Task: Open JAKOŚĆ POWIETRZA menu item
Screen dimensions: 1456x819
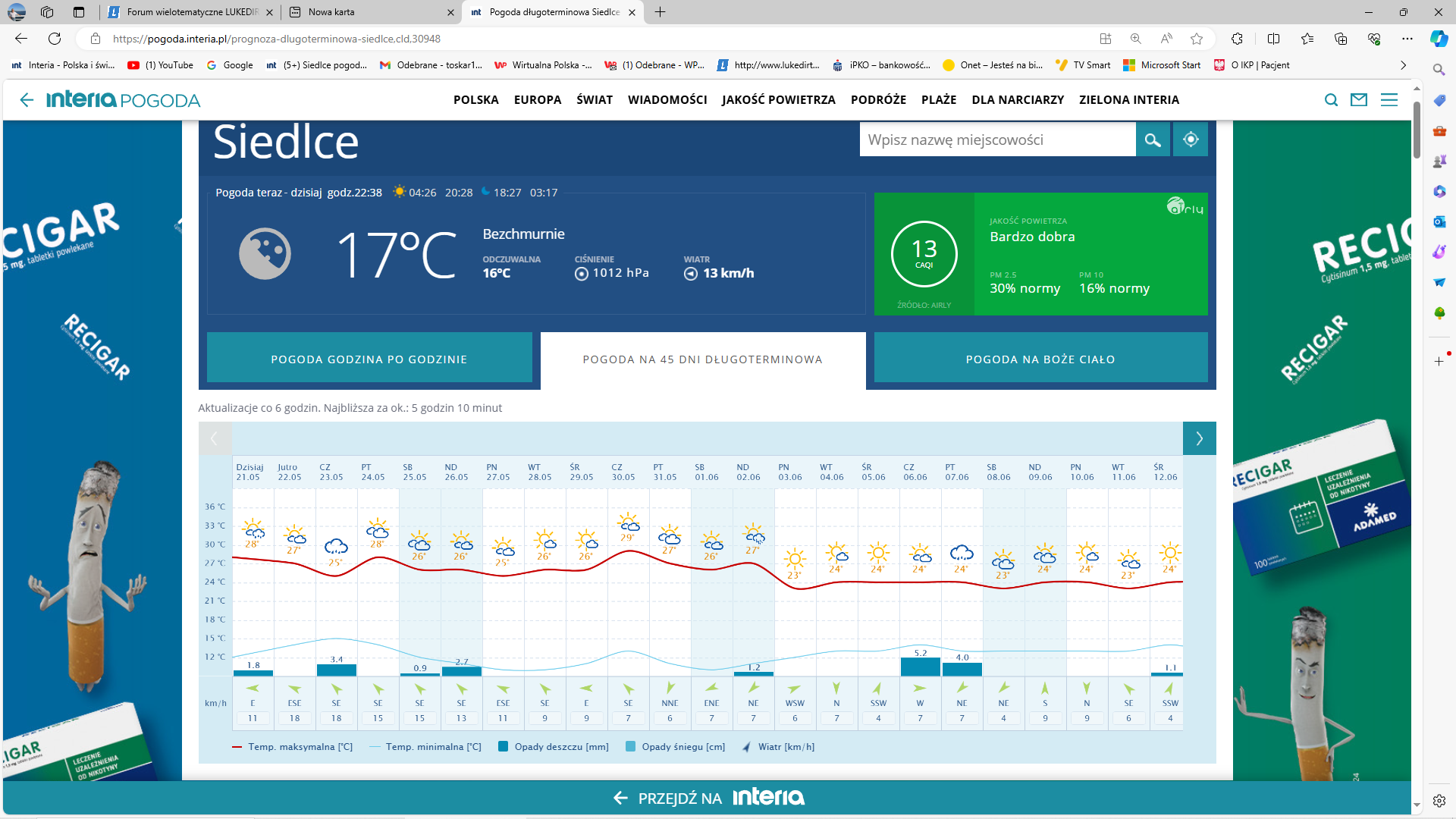Action: coord(778,100)
